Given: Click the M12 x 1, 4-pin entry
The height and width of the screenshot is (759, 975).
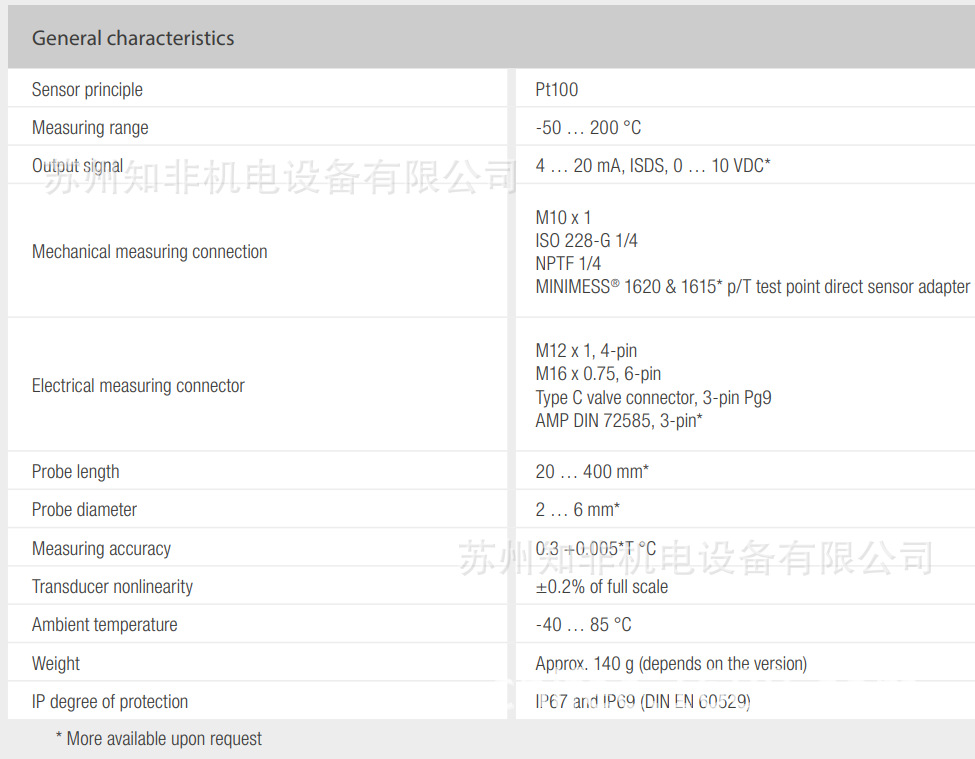Looking at the screenshot, I should (586, 350).
